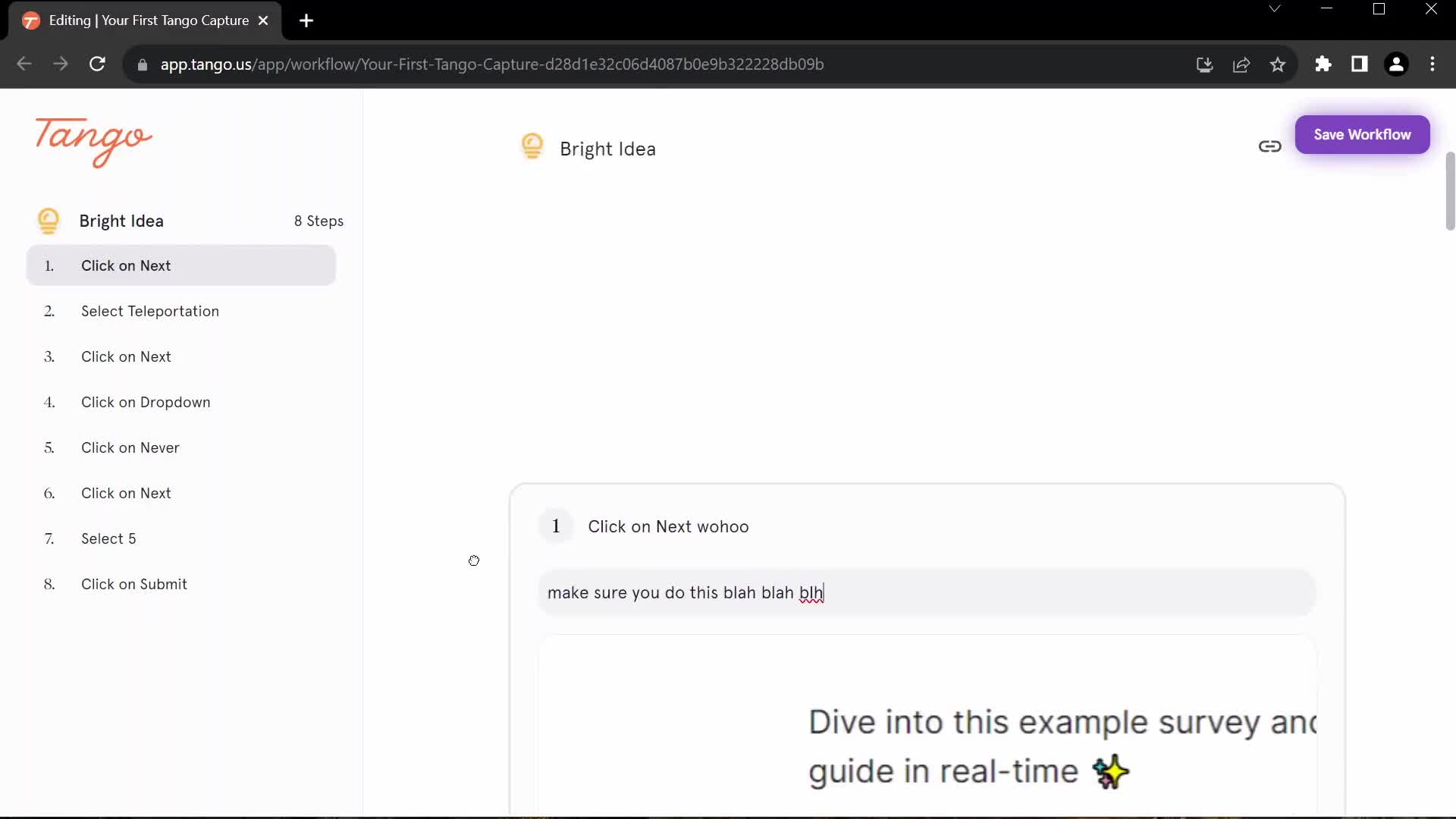
Task: Select step 8 Click on Submit
Action: (x=134, y=583)
